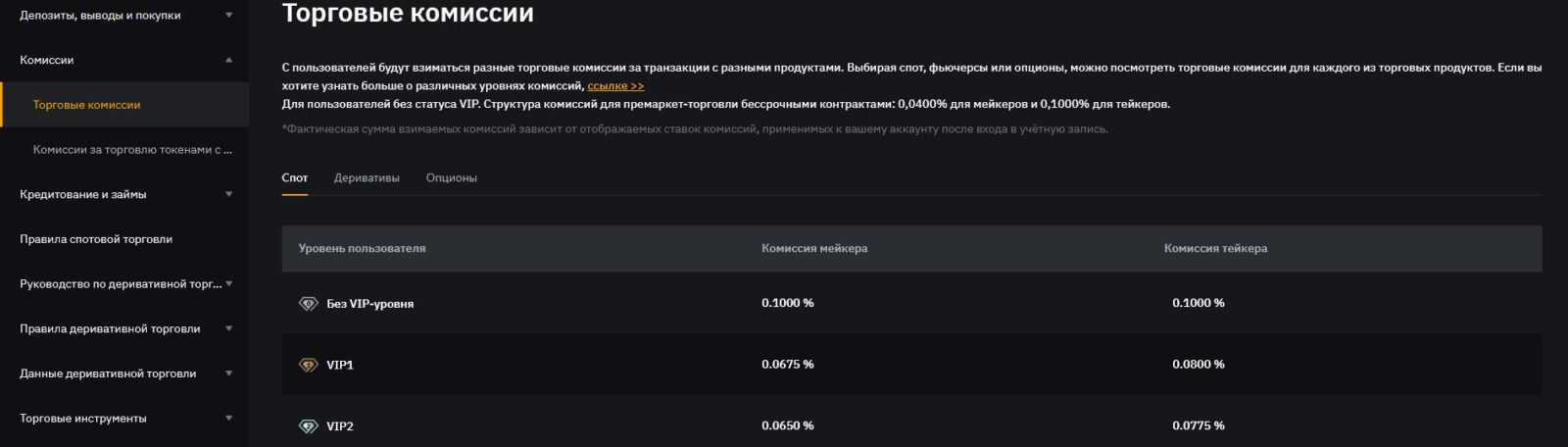Viewport: 1568px width, 447px height.
Task: Collapse the Комиссии sidebar section
Action: click(x=228, y=60)
